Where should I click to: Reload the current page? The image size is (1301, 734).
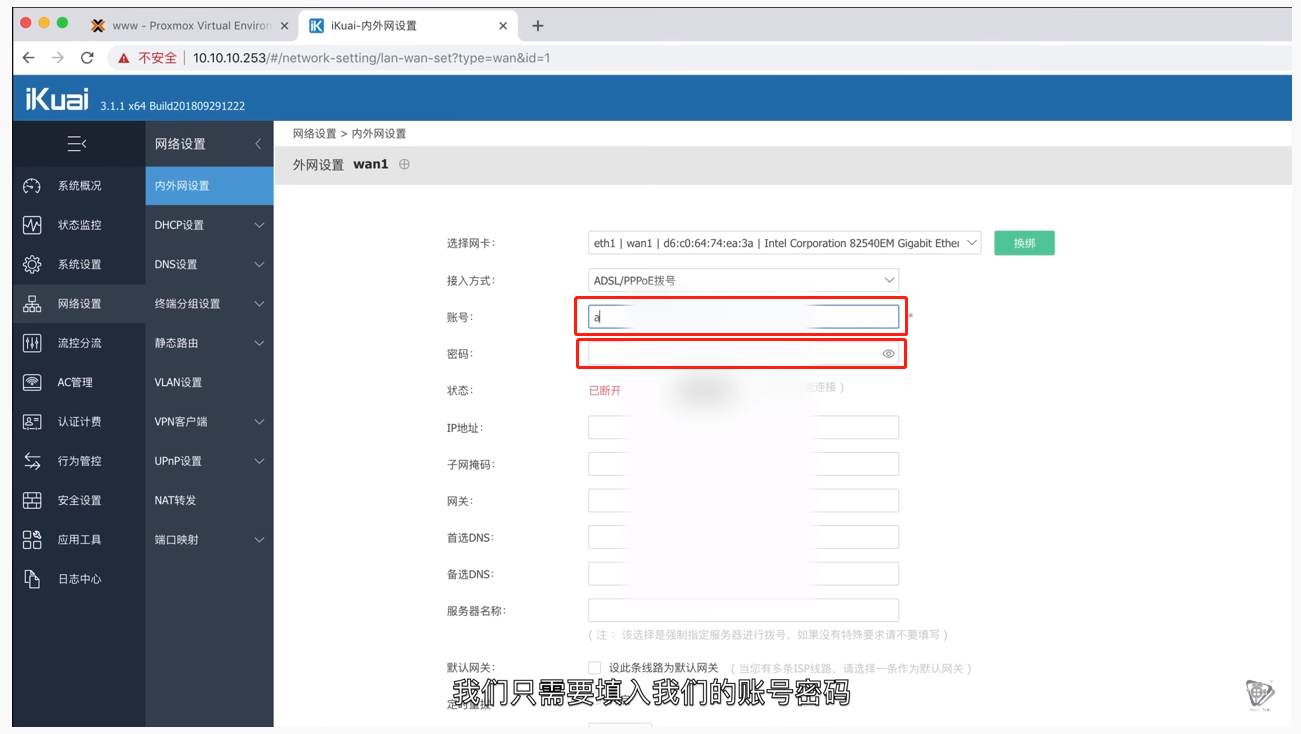(x=87, y=58)
